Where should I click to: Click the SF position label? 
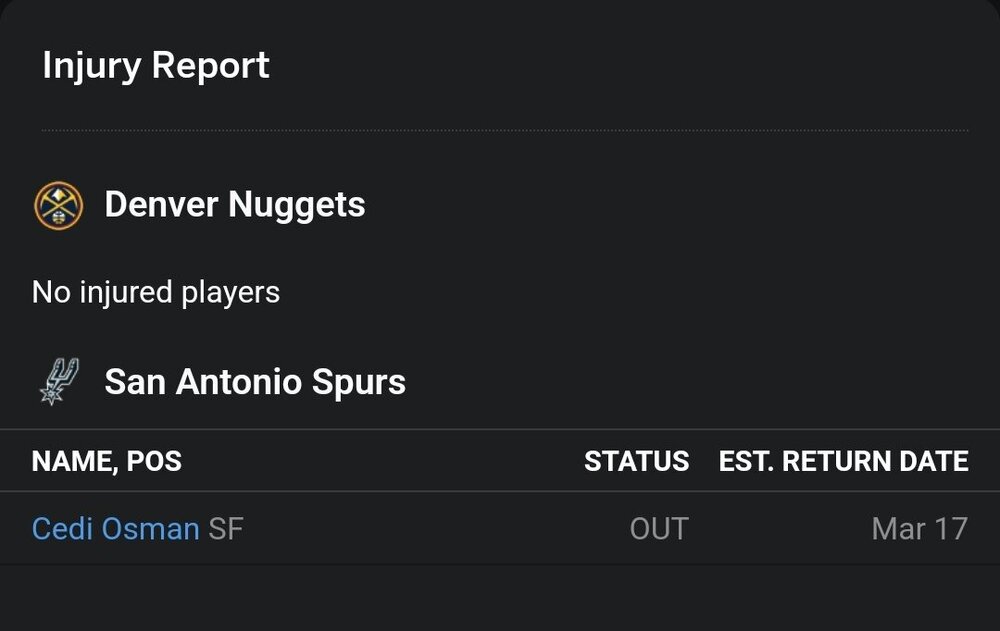click(x=226, y=529)
